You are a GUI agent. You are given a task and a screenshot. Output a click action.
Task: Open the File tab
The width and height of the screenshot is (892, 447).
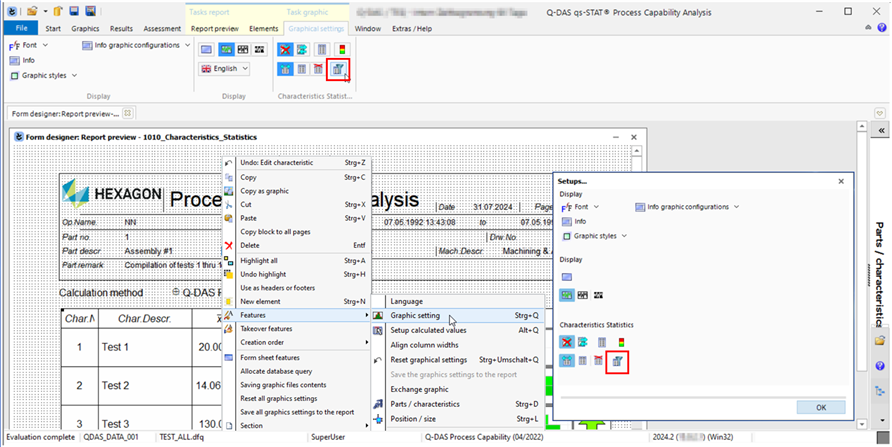coord(21,28)
